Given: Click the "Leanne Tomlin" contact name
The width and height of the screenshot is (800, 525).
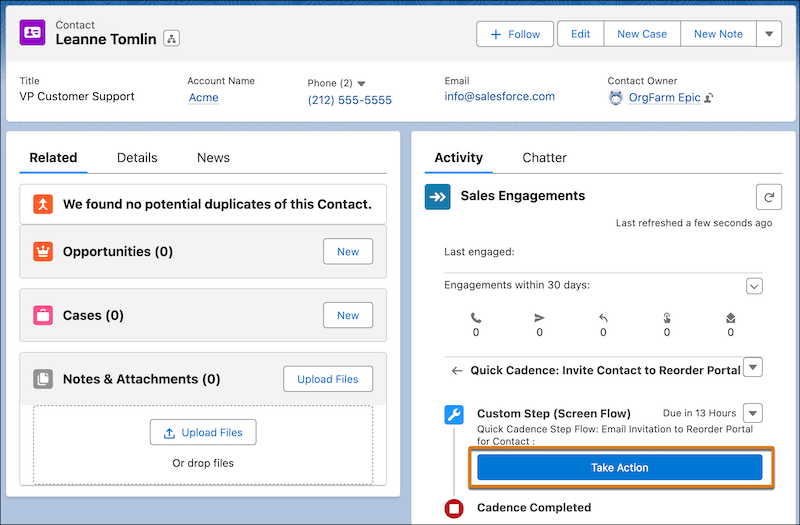Looking at the screenshot, I should coord(106,39).
